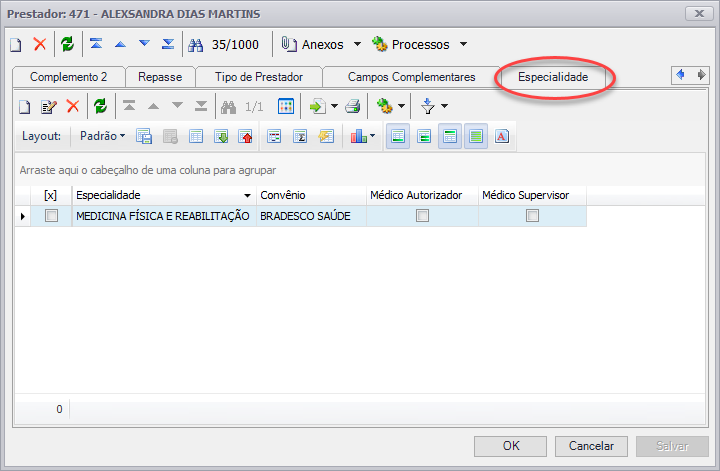Viewport: 720px width, 471px height.
Task: Edit the selected Especialidade row
Action: point(49,107)
